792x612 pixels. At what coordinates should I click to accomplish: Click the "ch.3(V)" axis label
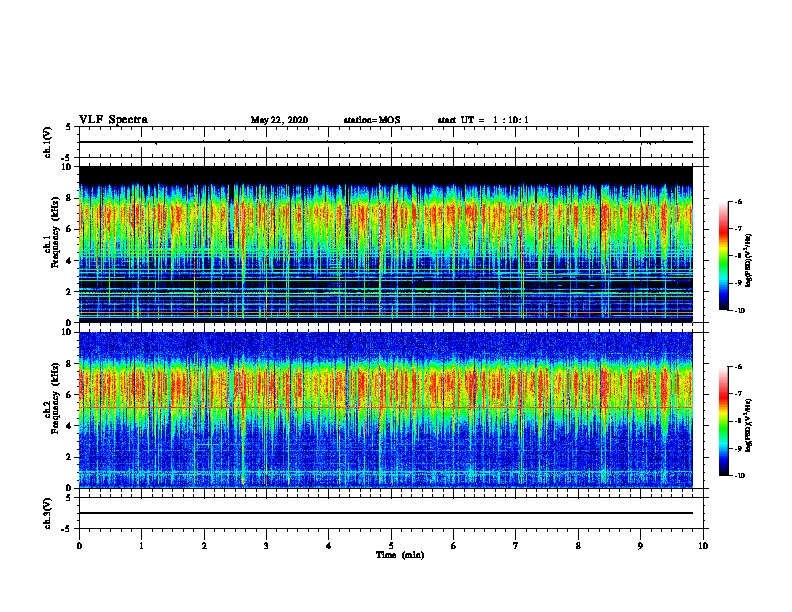tap(48, 513)
